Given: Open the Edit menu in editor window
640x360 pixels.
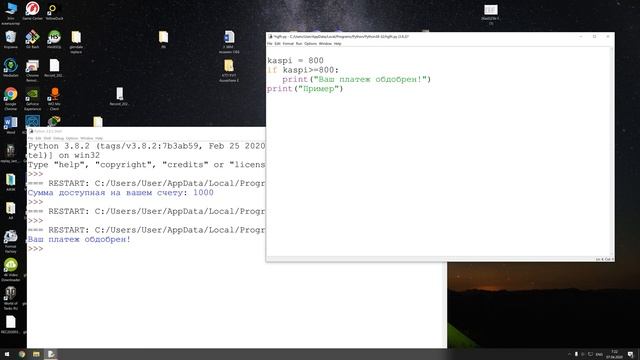Looking at the screenshot, I should 278,44.
